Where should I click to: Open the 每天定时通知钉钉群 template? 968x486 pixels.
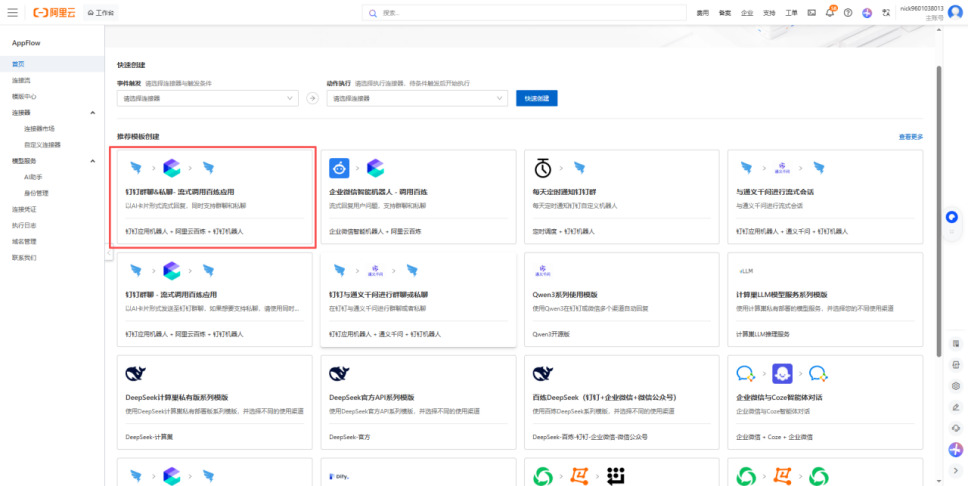[x=622, y=197]
